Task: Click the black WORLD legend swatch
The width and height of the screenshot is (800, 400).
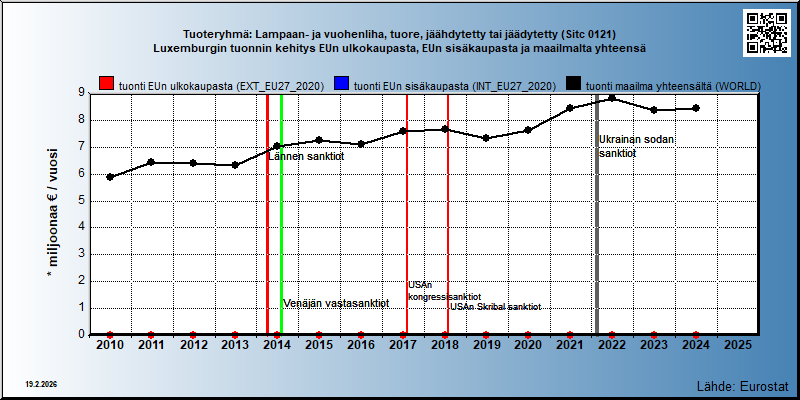Action: [574, 85]
